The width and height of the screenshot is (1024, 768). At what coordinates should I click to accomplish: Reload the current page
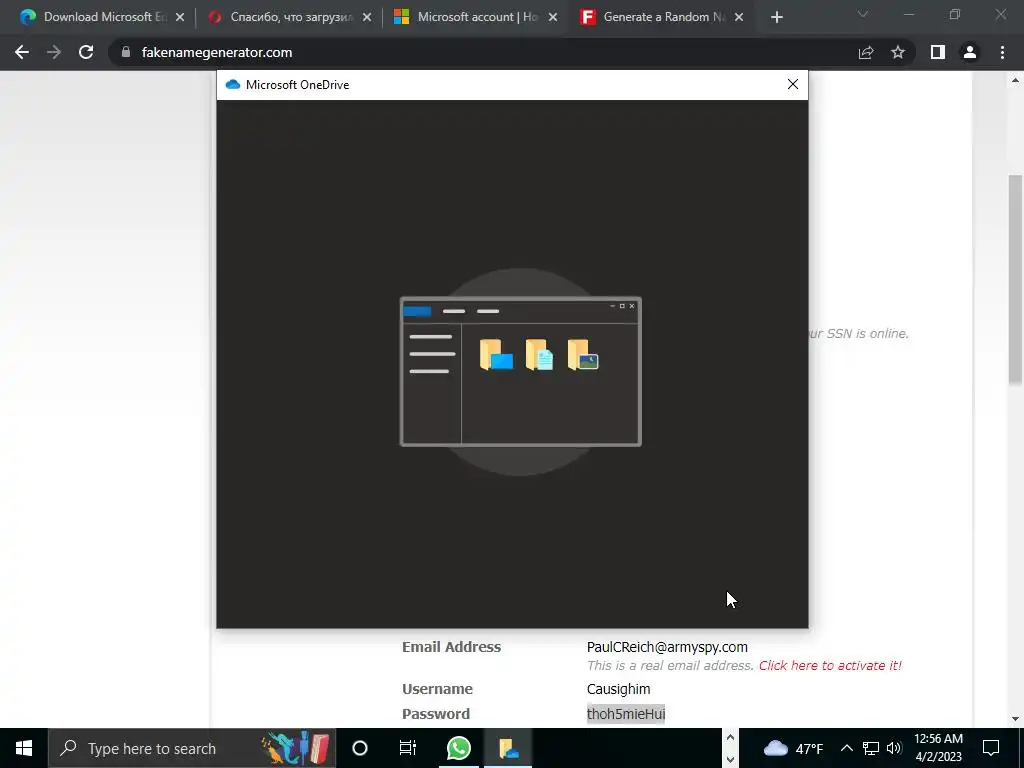click(86, 52)
